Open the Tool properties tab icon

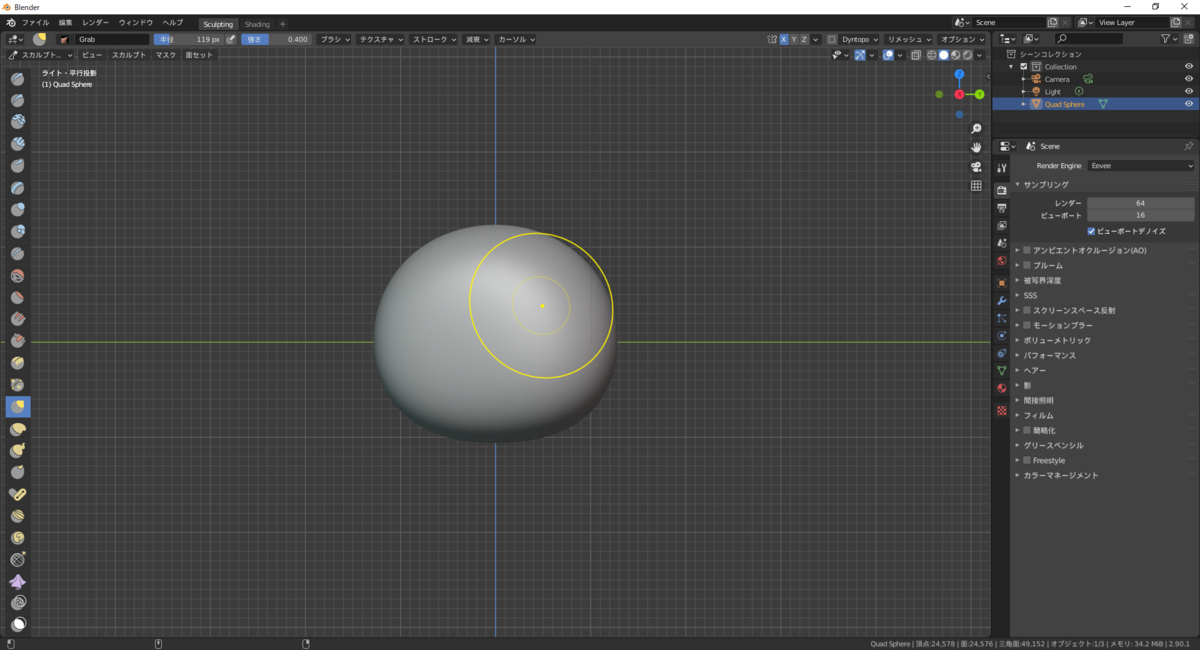1001,168
